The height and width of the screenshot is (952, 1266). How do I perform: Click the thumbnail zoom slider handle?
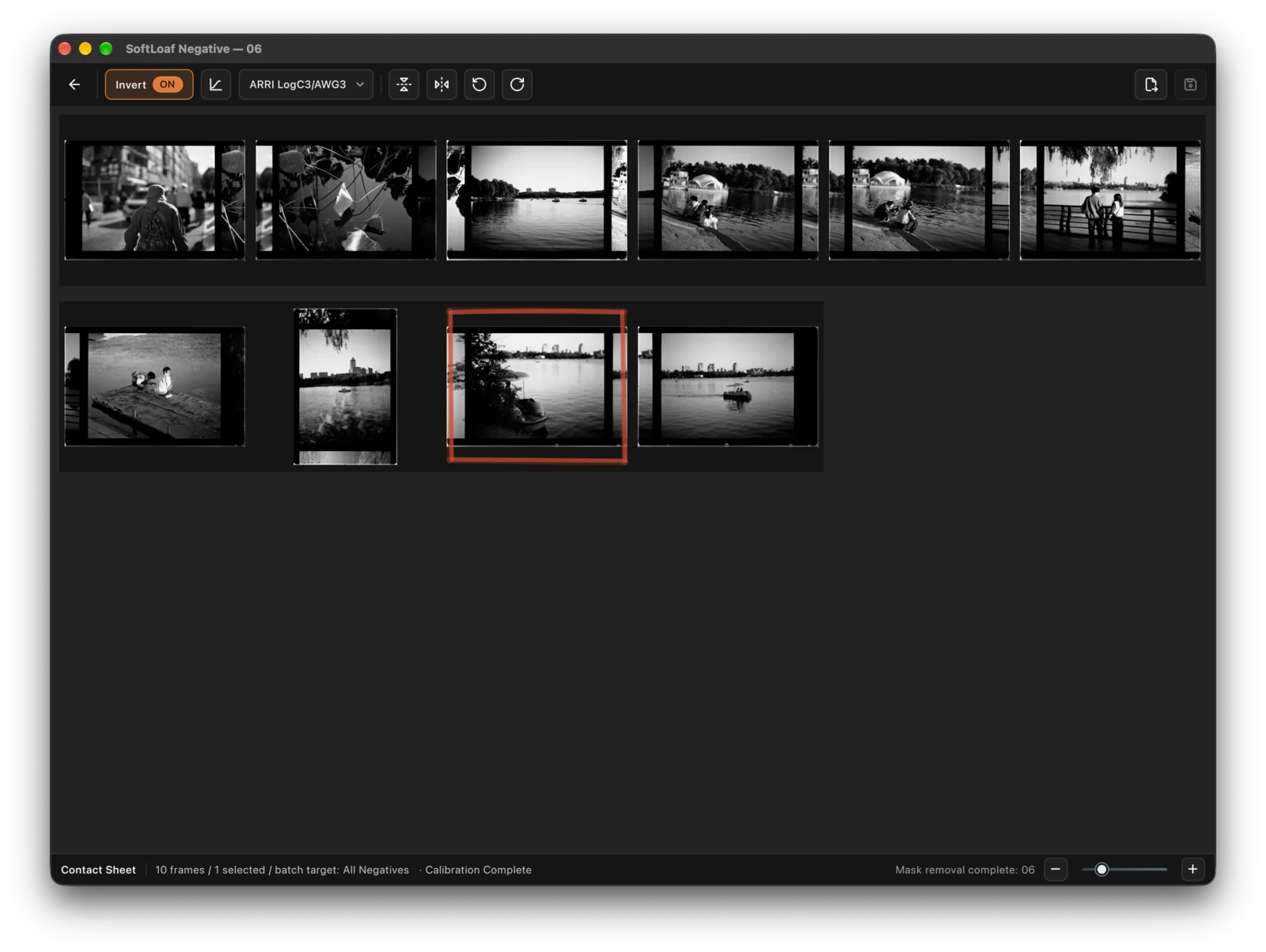(1101, 870)
